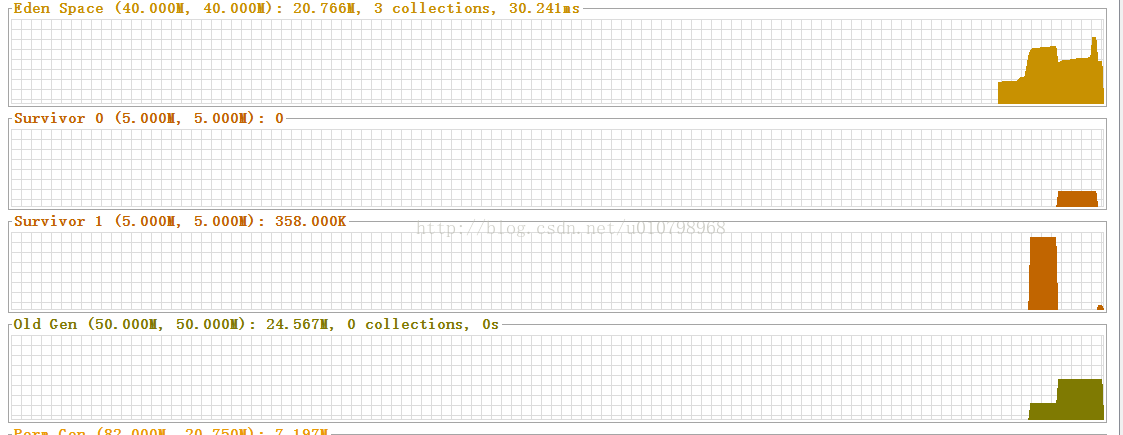Click the Survivor 0 panel title
This screenshot has width=1123, height=435.
149,118
